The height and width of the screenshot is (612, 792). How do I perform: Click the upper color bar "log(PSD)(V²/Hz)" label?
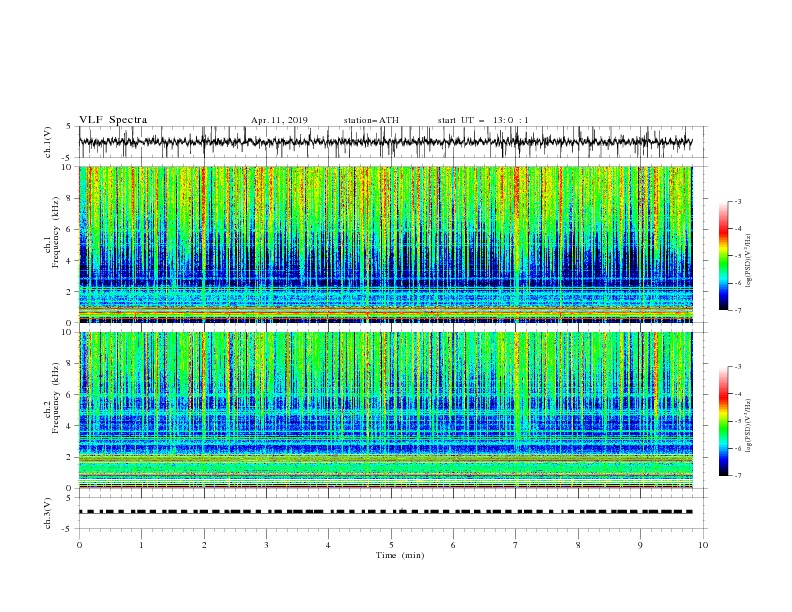coord(749,261)
